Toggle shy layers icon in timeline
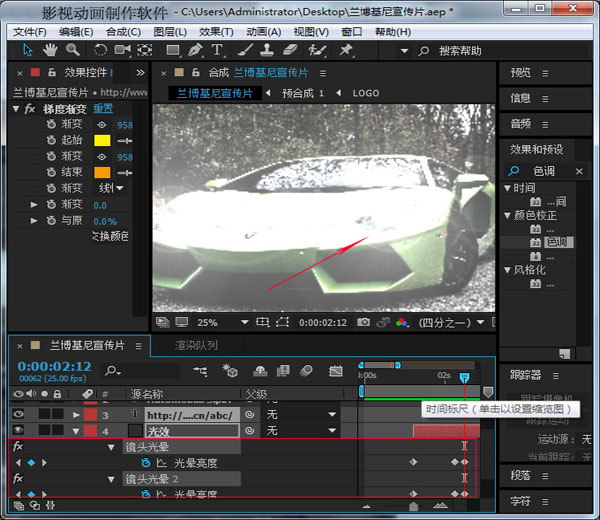 click(260, 370)
